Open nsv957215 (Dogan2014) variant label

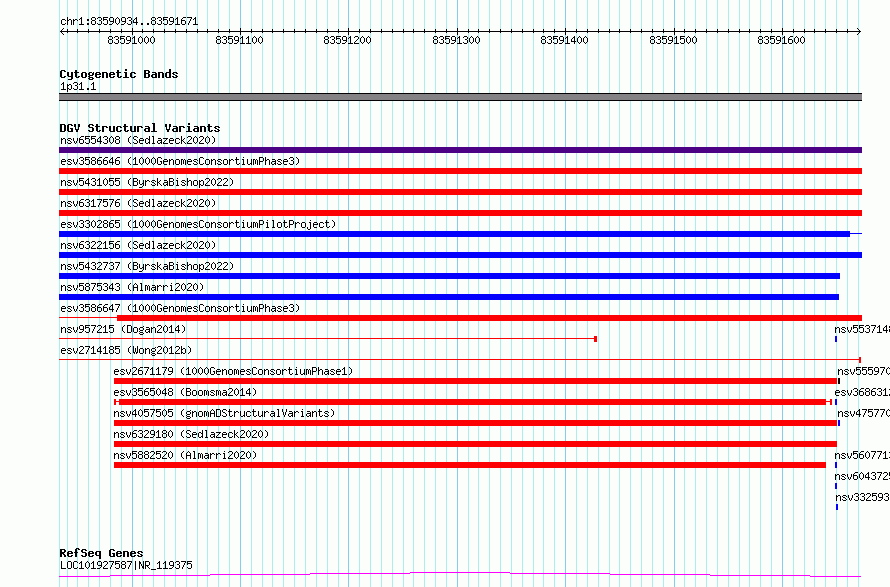123,329
